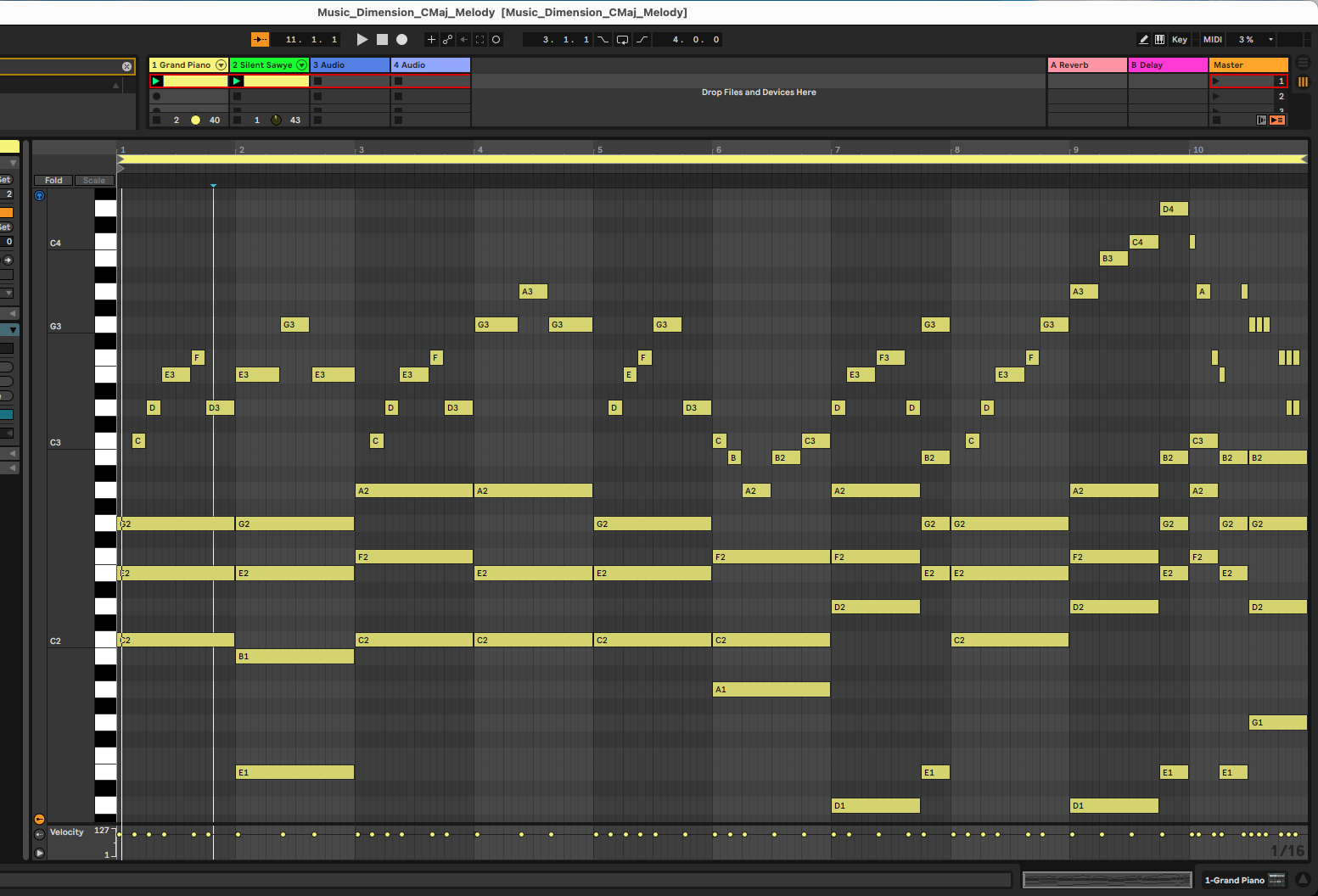
Task: Click Grand Piano clip stop button
Action: pyautogui.click(x=156, y=120)
